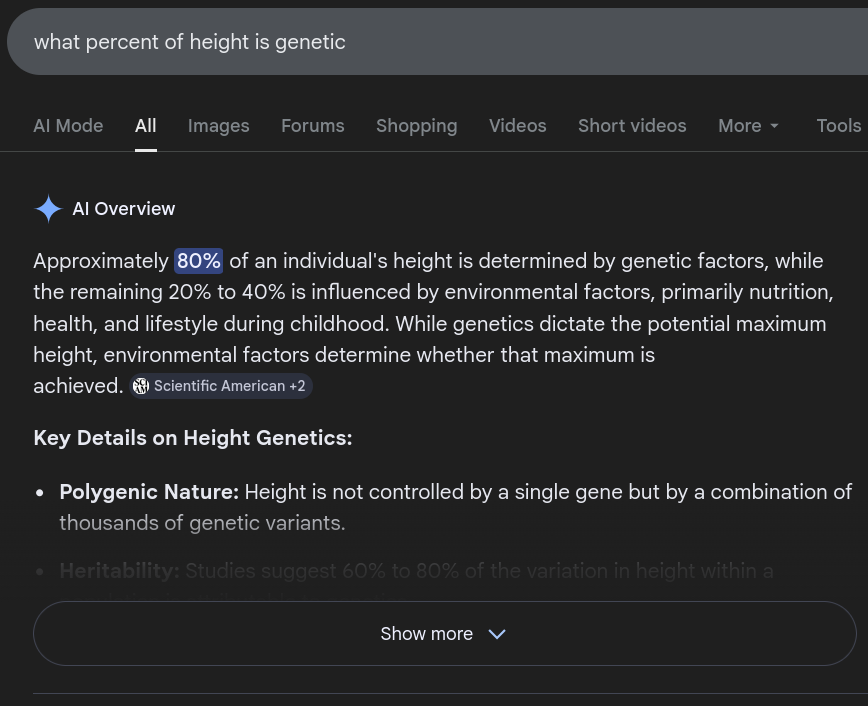Click the highlighted 80% text

(198, 261)
